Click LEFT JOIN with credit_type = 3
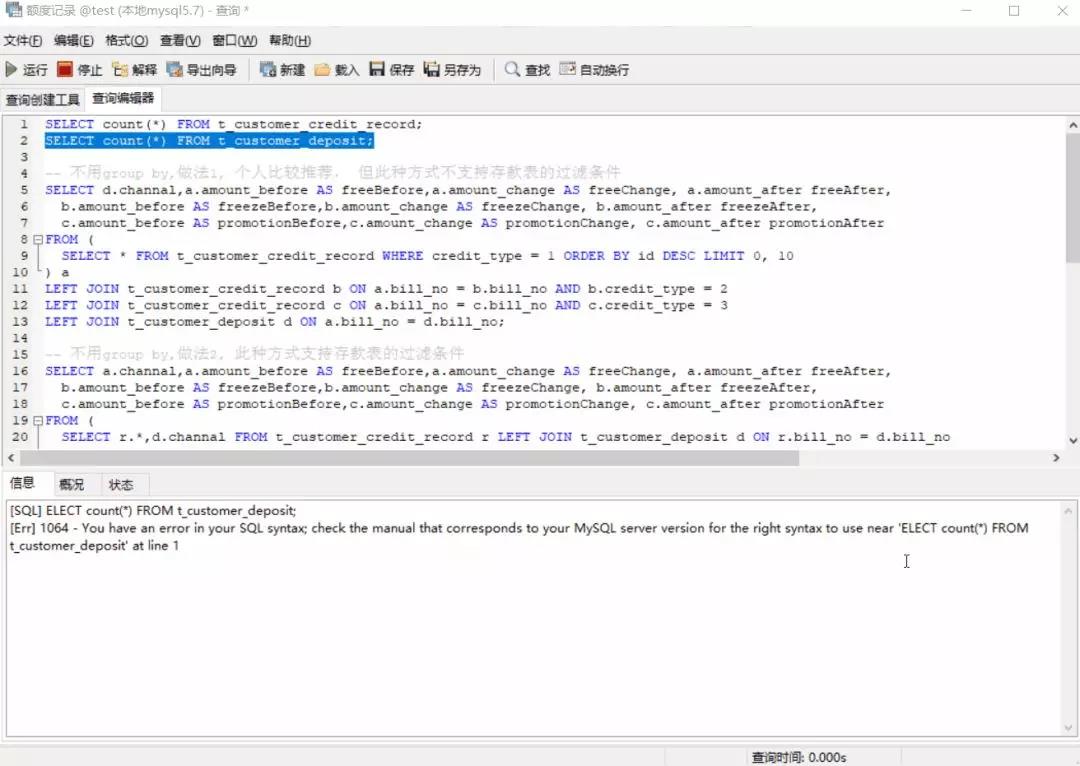 pyautogui.click(x=386, y=306)
